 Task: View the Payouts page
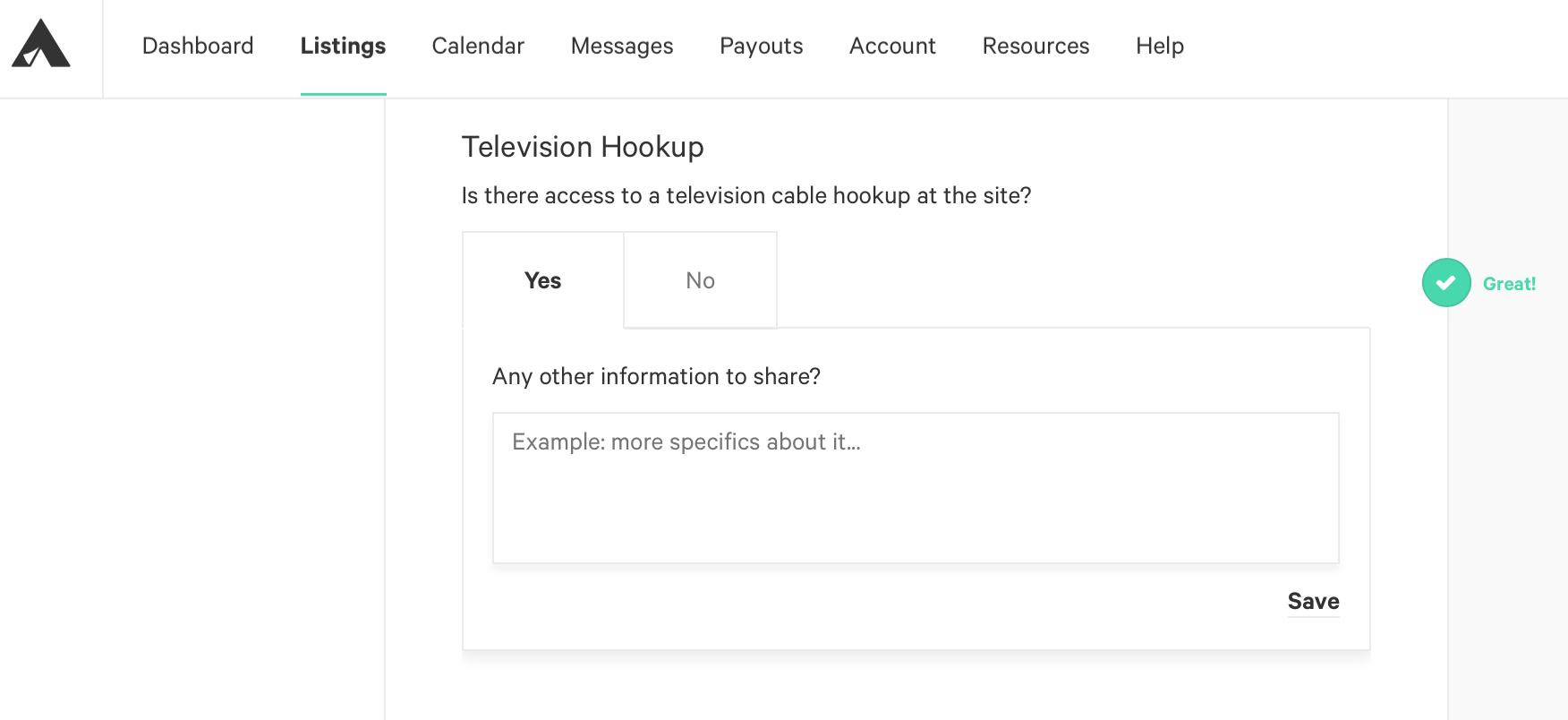pos(762,46)
